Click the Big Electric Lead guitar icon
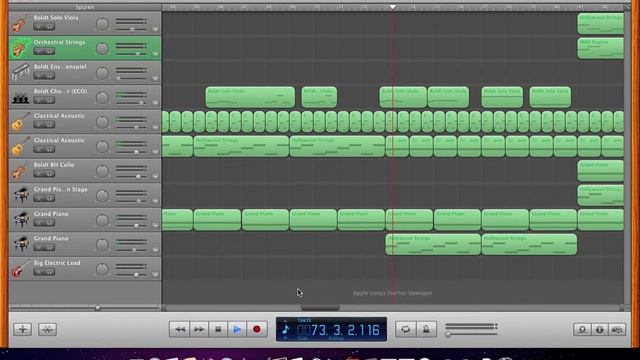The image size is (640, 360). tap(20, 269)
